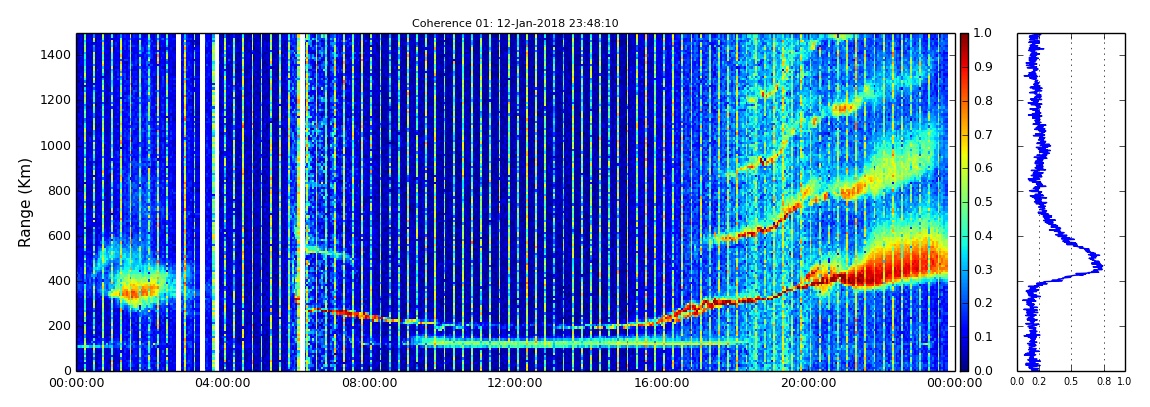The width and height of the screenshot is (1150, 407).
Task: Click the 200 range tick label
Action: 59,326
